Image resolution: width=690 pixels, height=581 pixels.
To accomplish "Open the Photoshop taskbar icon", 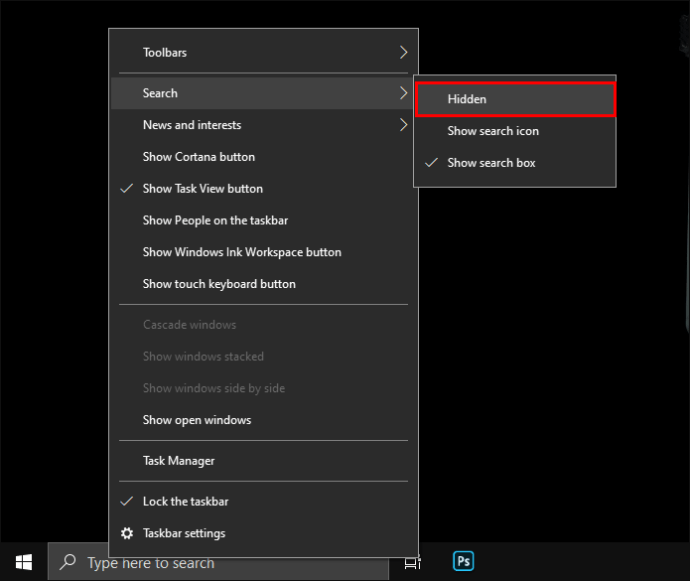I will pyautogui.click(x=463, y=561).
